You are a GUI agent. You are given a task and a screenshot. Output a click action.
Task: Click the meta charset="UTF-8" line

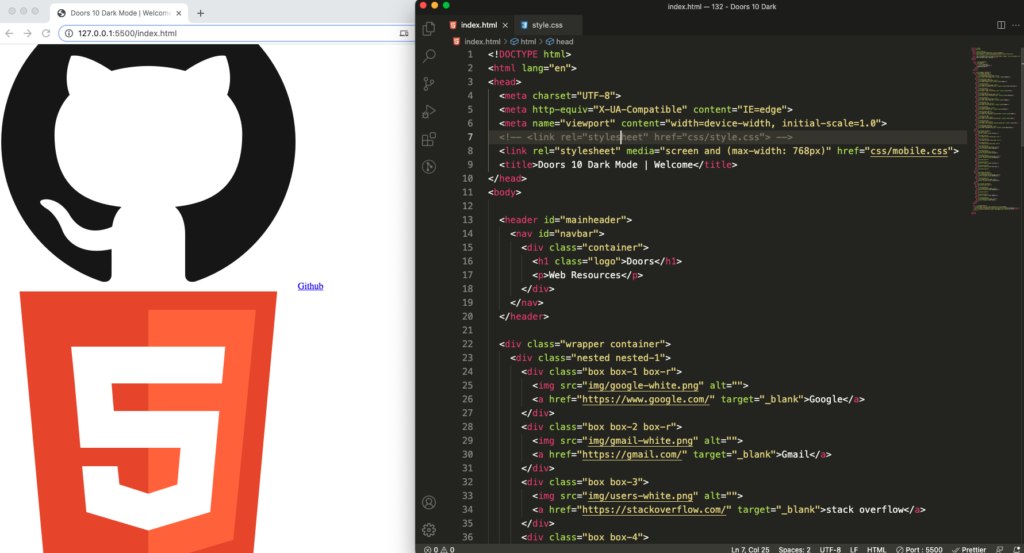[x=560, y=95]
